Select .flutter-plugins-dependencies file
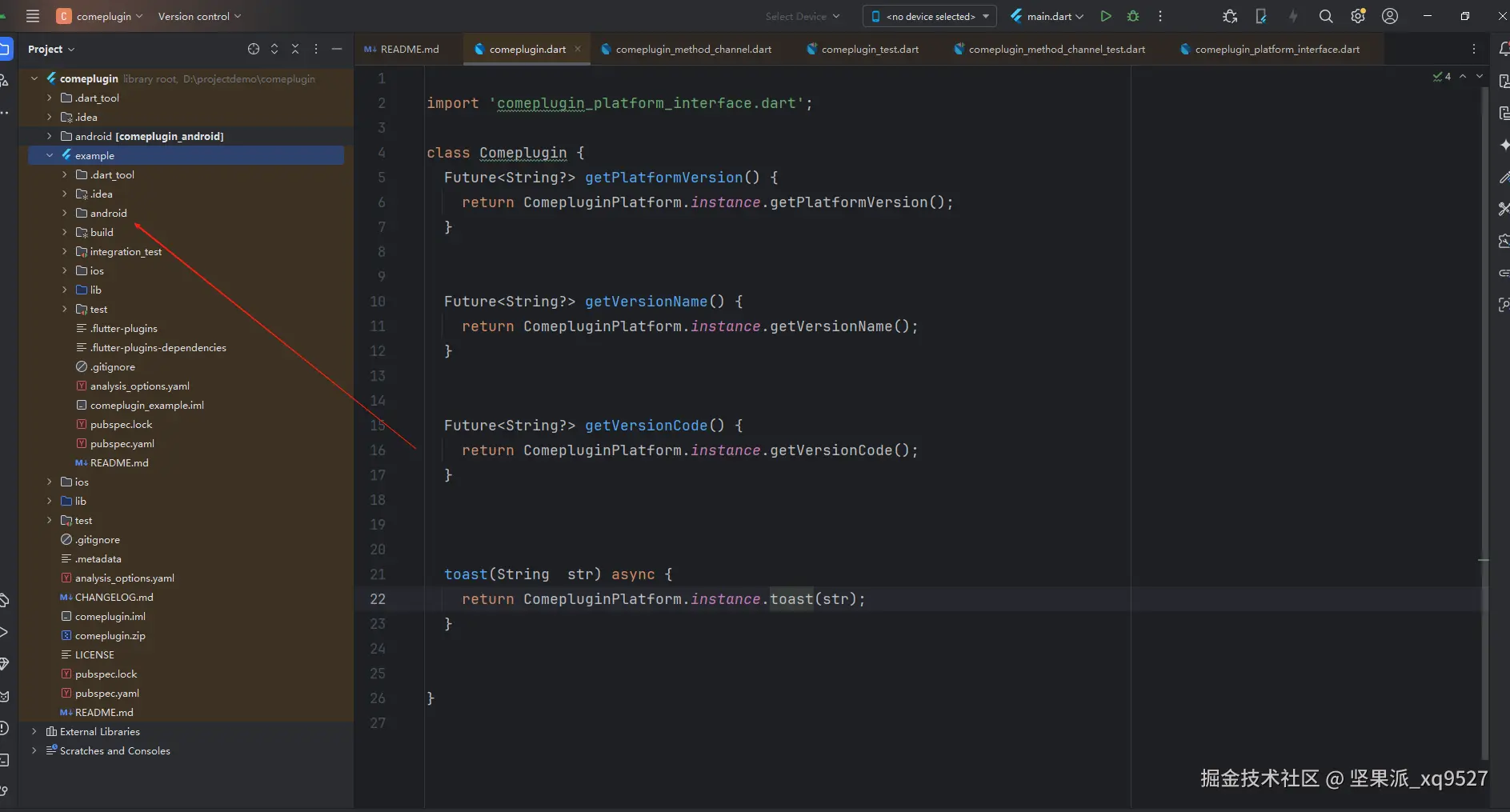 coord(158,347)
